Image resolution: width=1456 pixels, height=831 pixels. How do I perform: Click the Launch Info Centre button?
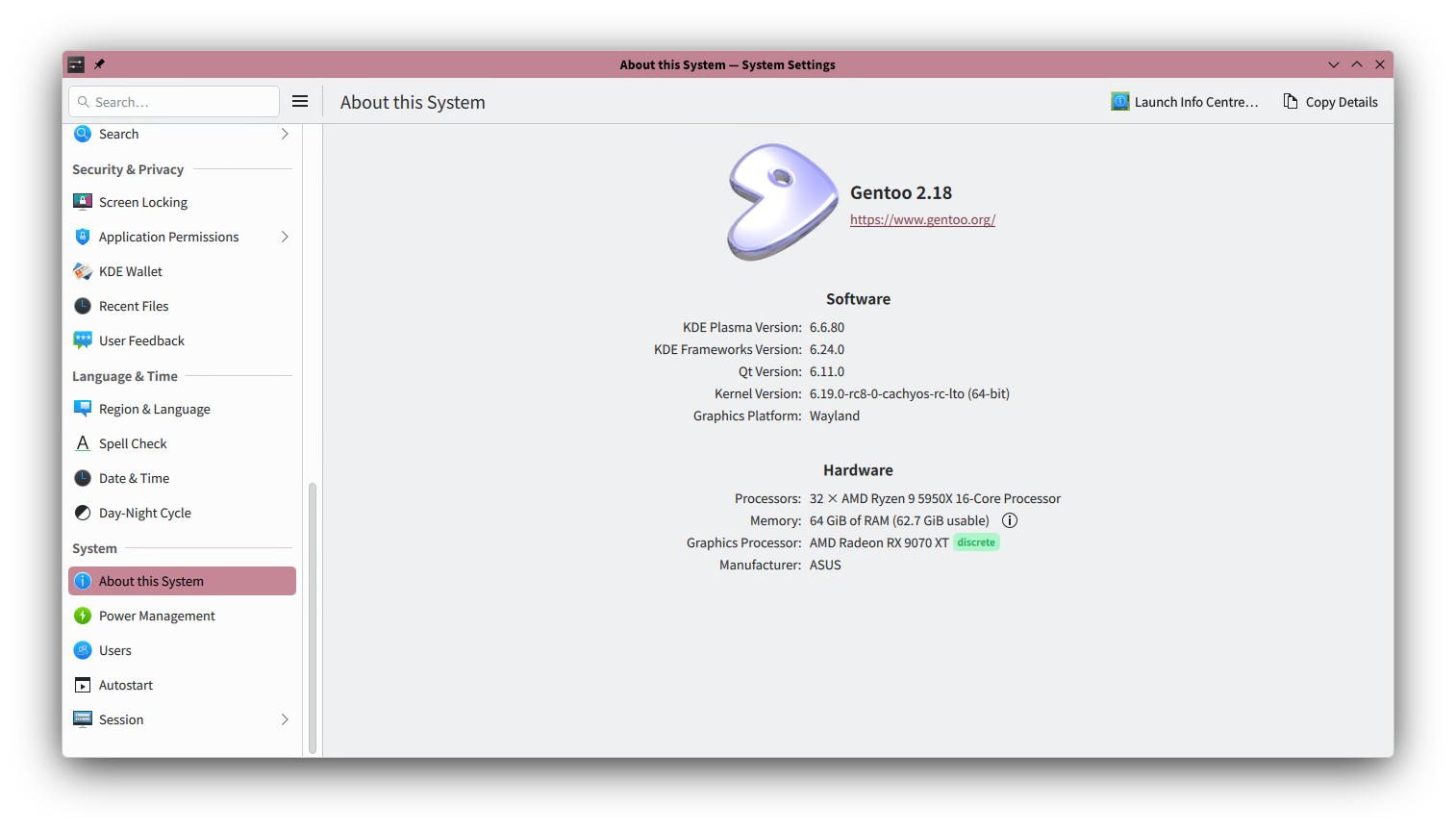coord(1185,101)
